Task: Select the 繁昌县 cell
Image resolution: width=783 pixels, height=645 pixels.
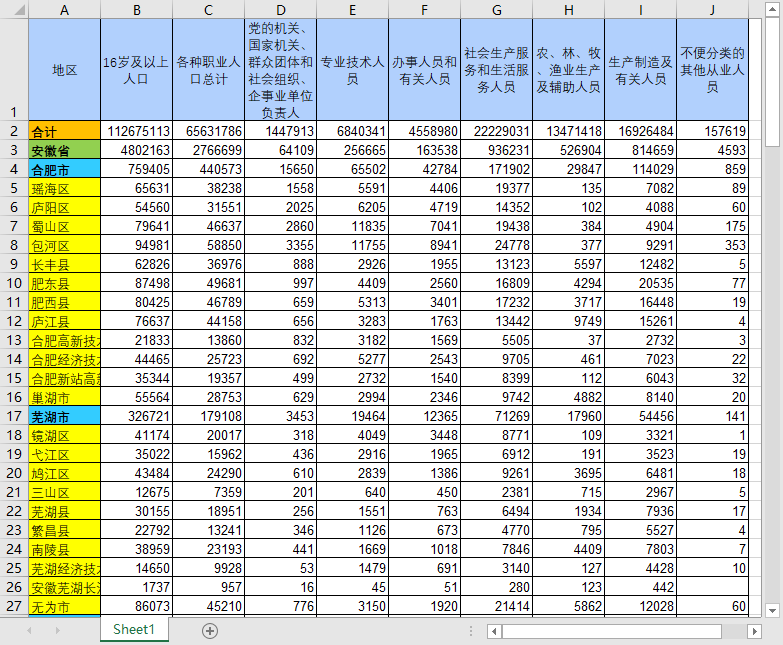Action: [x=64, y=530]
